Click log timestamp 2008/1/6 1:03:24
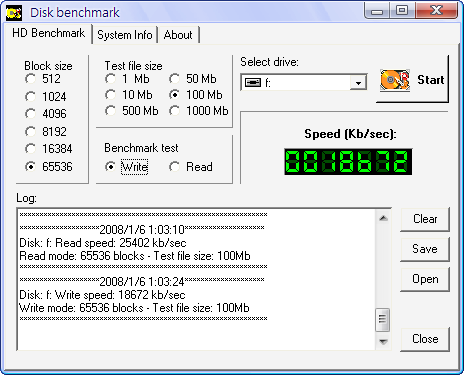The image size is (464, 375). (x=142, y=282)
